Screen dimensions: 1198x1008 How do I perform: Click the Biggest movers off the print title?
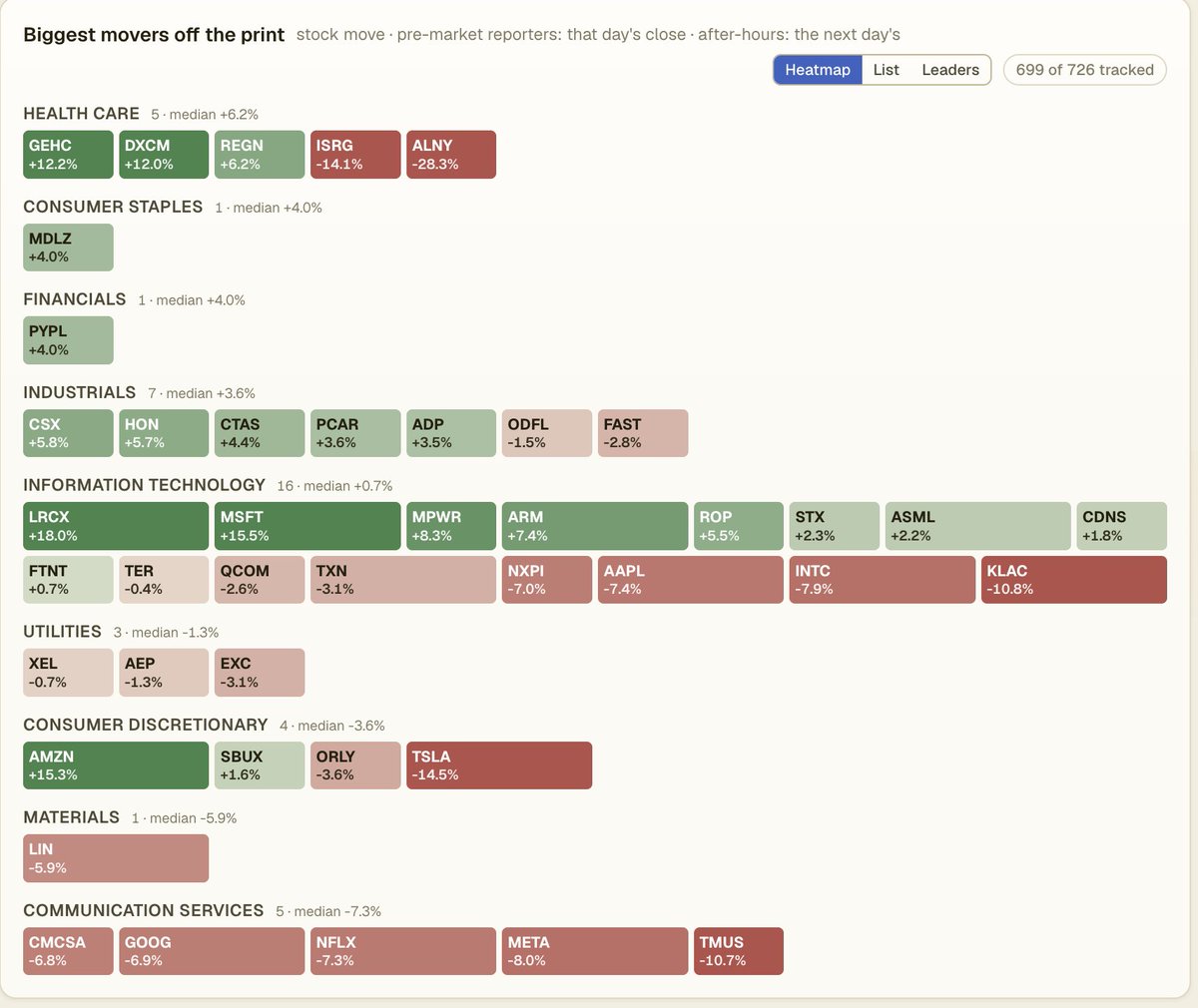[154, 35]
